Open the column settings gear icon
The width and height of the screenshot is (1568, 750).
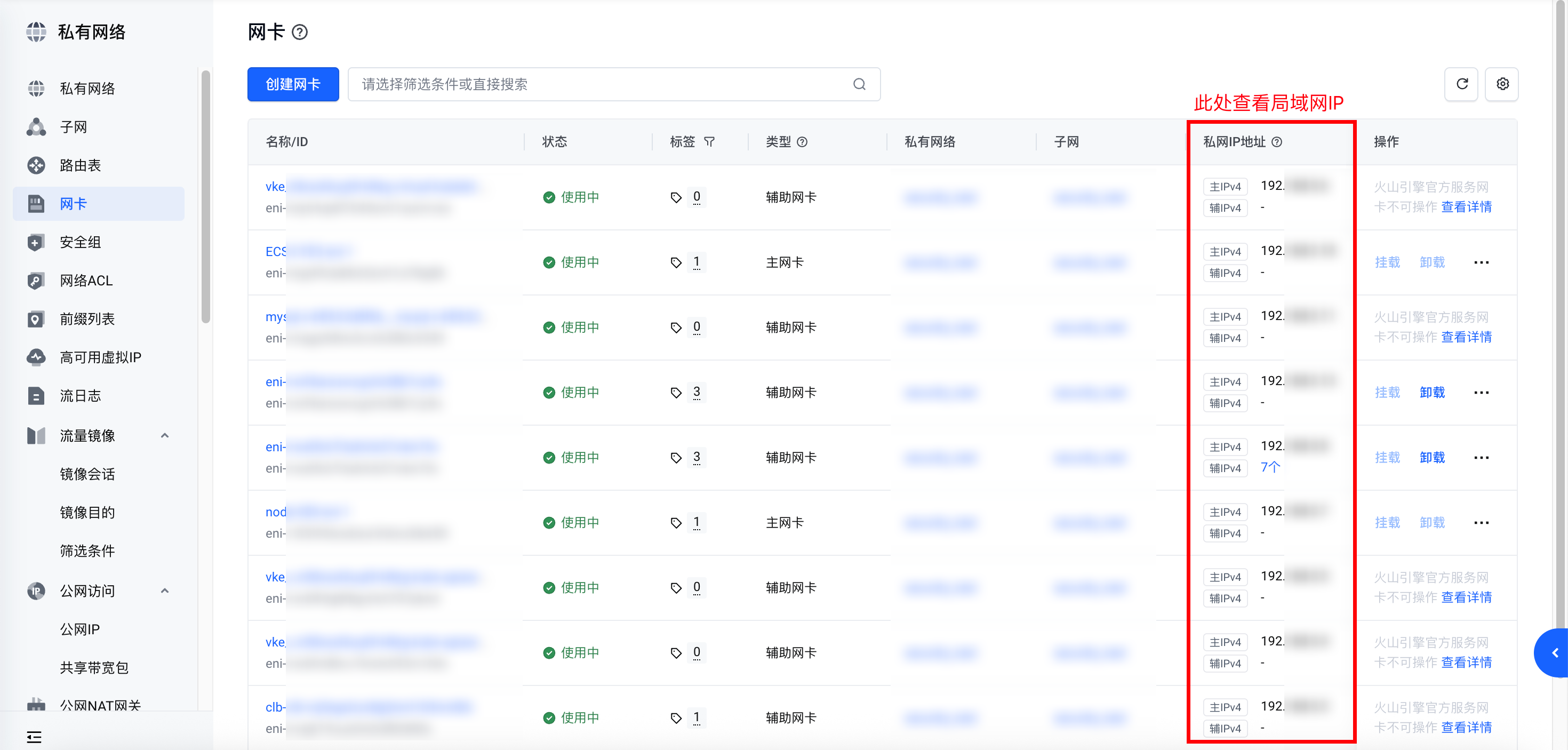pos(1502,84)
